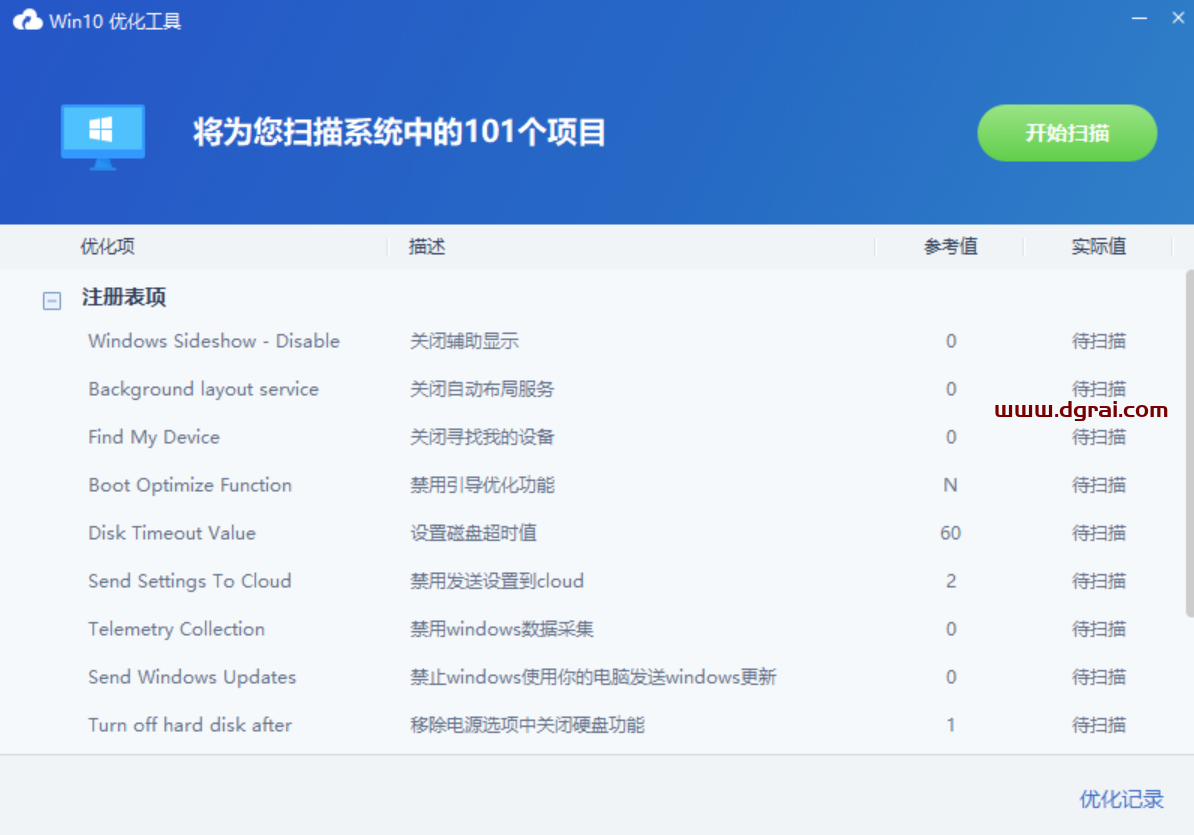Select the Send Settings To Cloud entry
Viewport: 1194px width, 835px height.
point(190,581)
